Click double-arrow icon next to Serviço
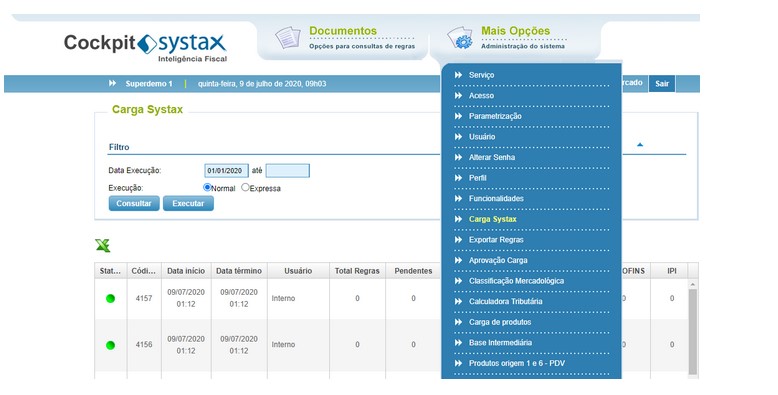 click(458, 75)
